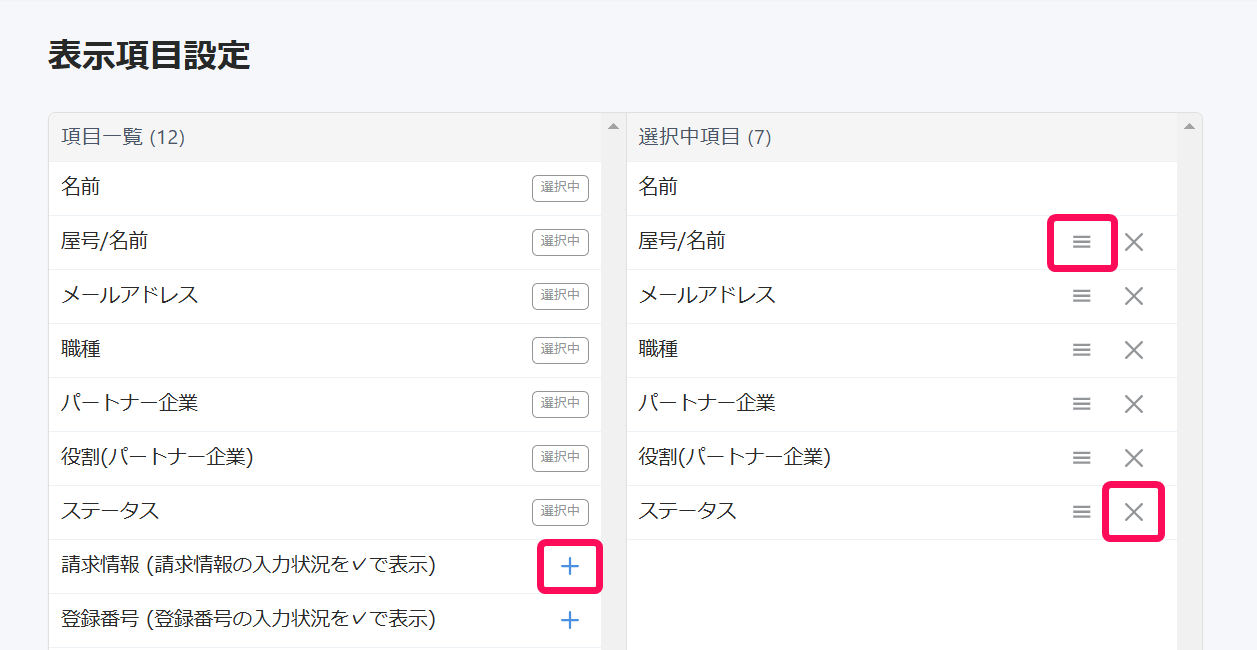Click drag handle for 役割(パートナー企業)
The height and width of the screenshot is (650, 1257).
(x=1082, y=458)
